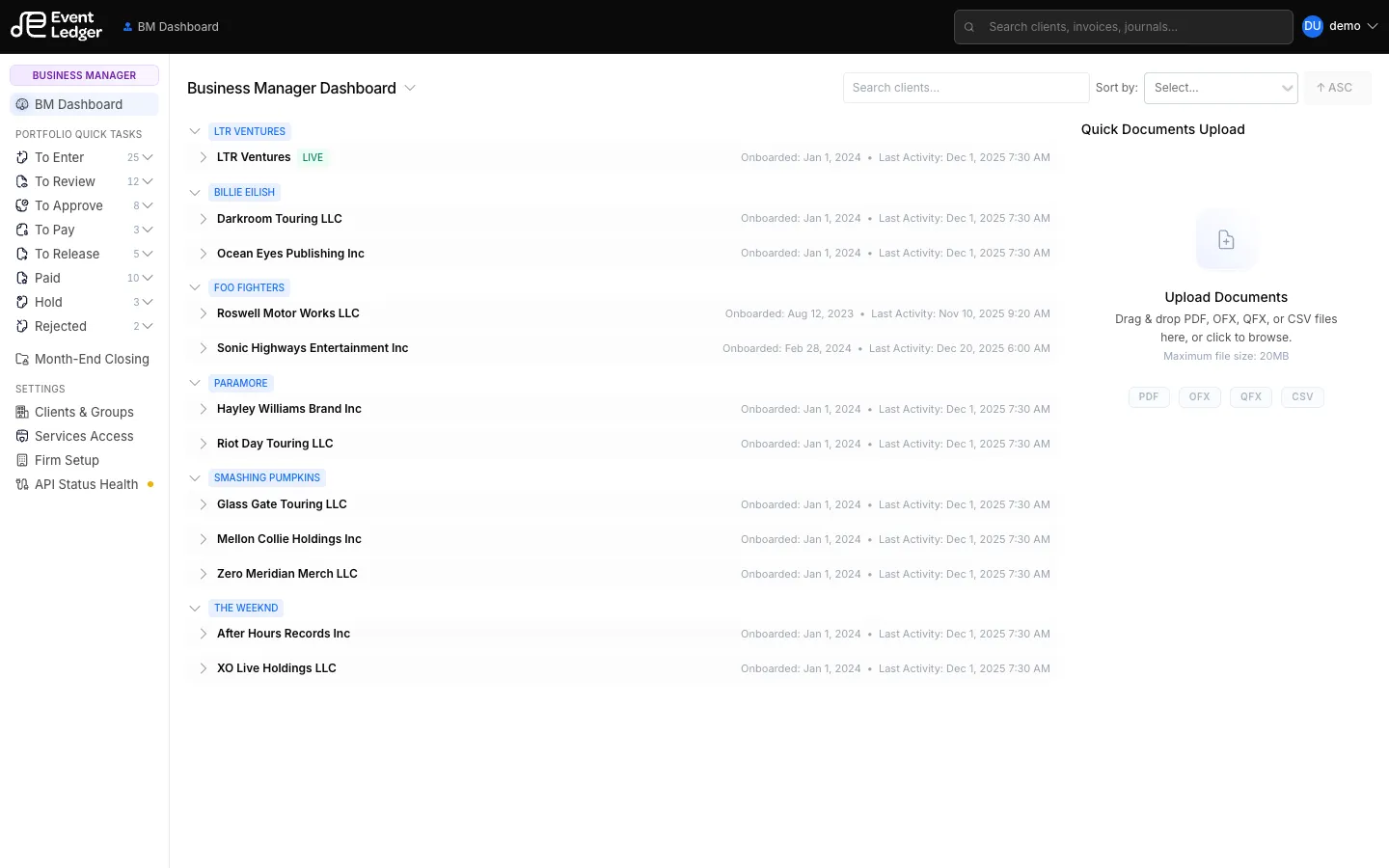Image resolution: width=1389 pixels, height=868 pixels.
Task: Open the Sort by Select dropdown
Action: click(x=1220, y=88)
